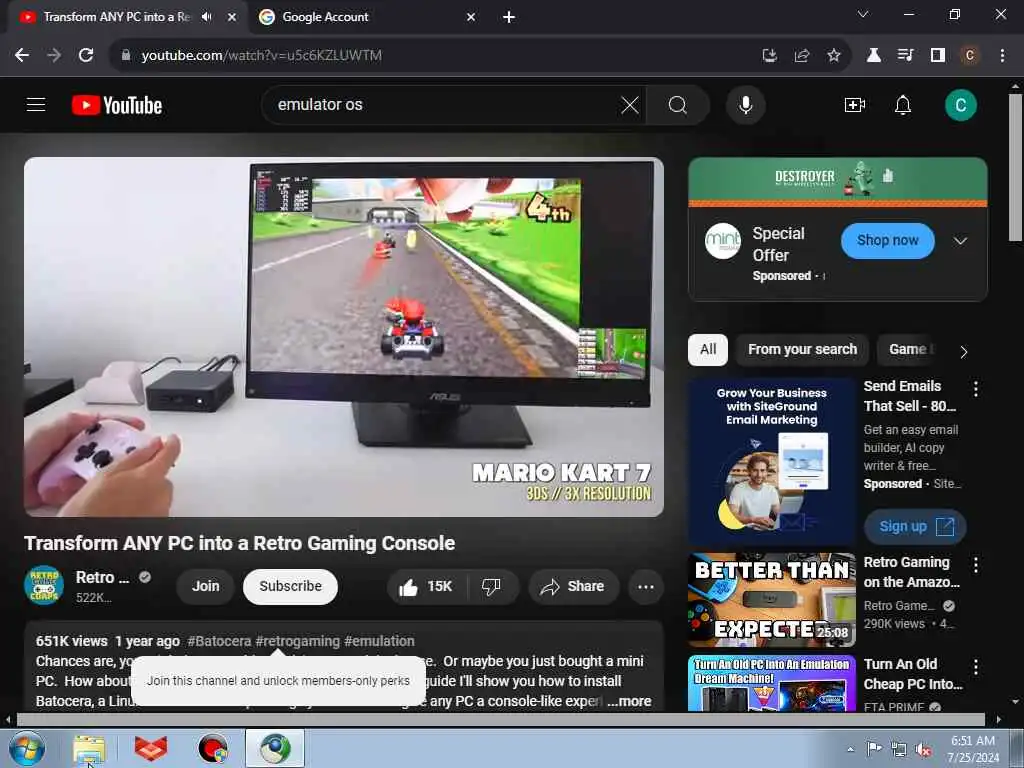Open Chrome labs flask icon

[x=873, y=56]
